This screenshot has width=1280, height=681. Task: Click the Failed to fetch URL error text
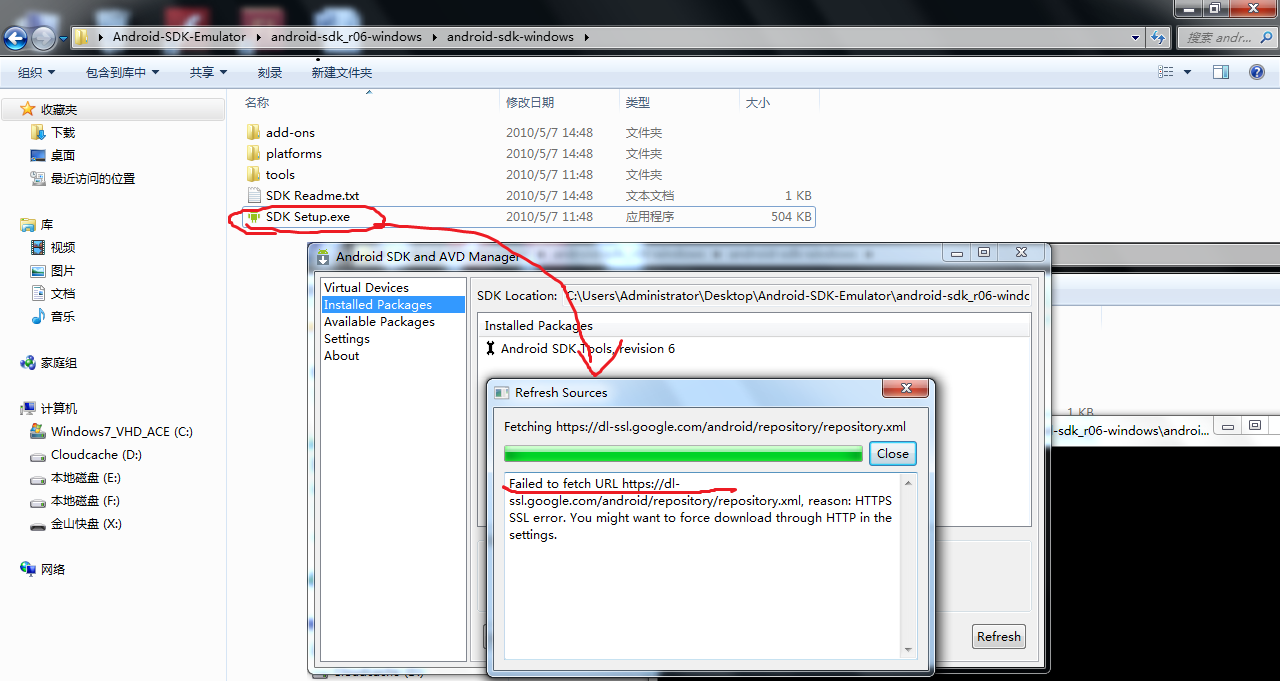(x=700, y=509)
